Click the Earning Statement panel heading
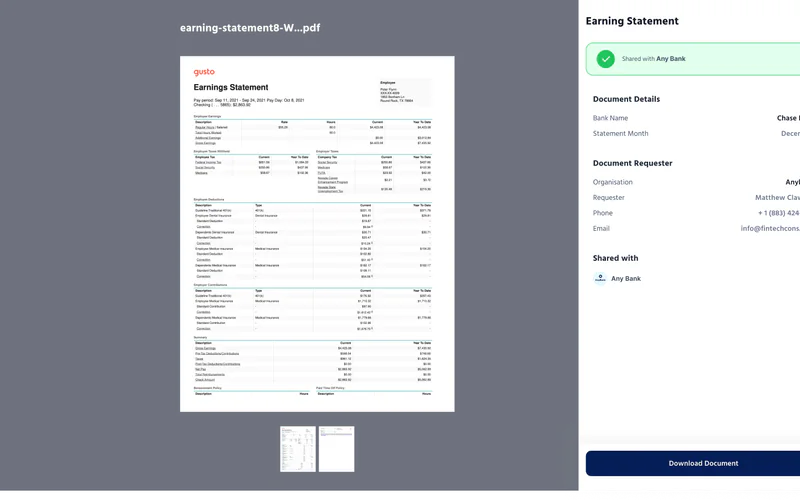 coord(632,21)
